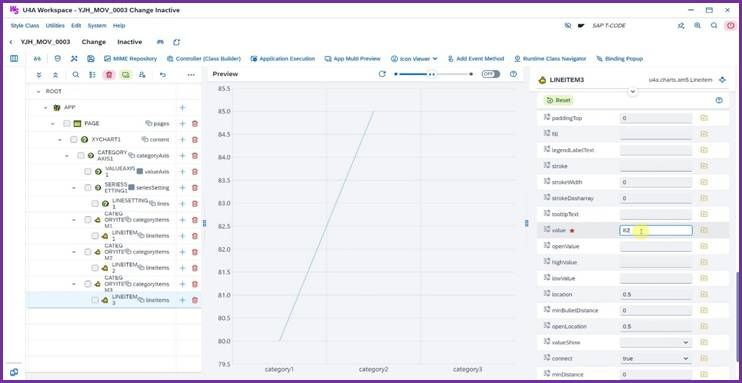Click the add plus icon for LINEITEM3
The image size is (742, 383).
182,300
